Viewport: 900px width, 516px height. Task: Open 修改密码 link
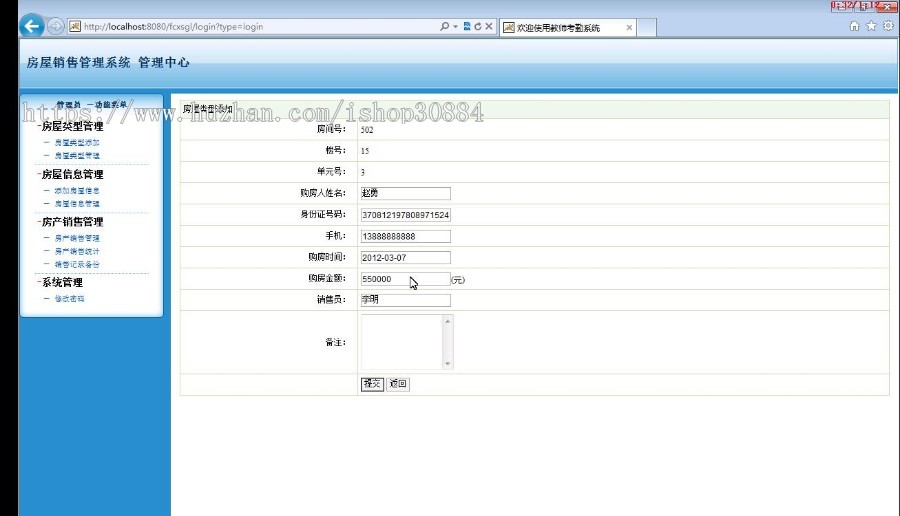[x=69, y=298]
